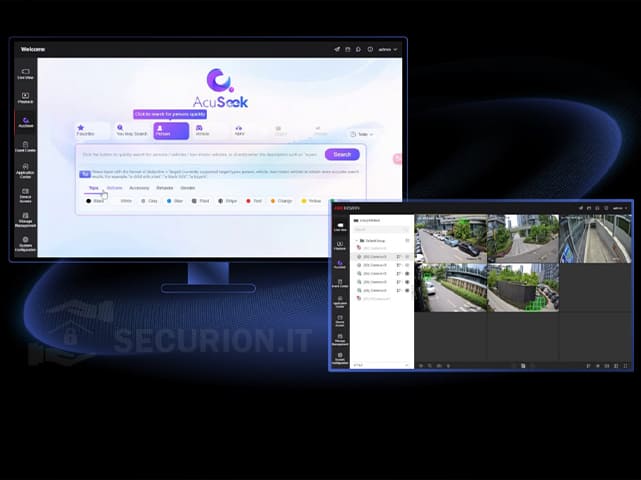Open Device Access in the camera window sidebar
This screenshot has width=641, height=480.
(340, 321)
